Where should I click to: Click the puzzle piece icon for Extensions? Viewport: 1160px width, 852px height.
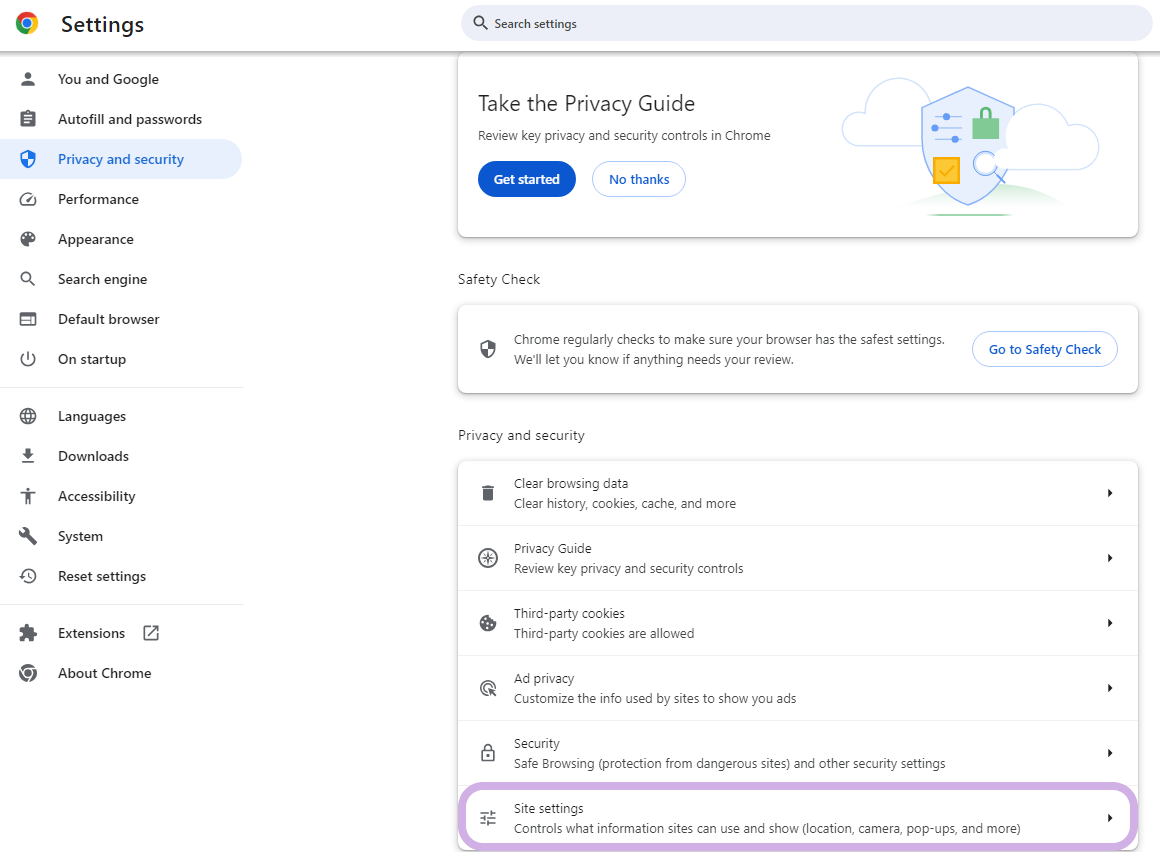[28, 633]
